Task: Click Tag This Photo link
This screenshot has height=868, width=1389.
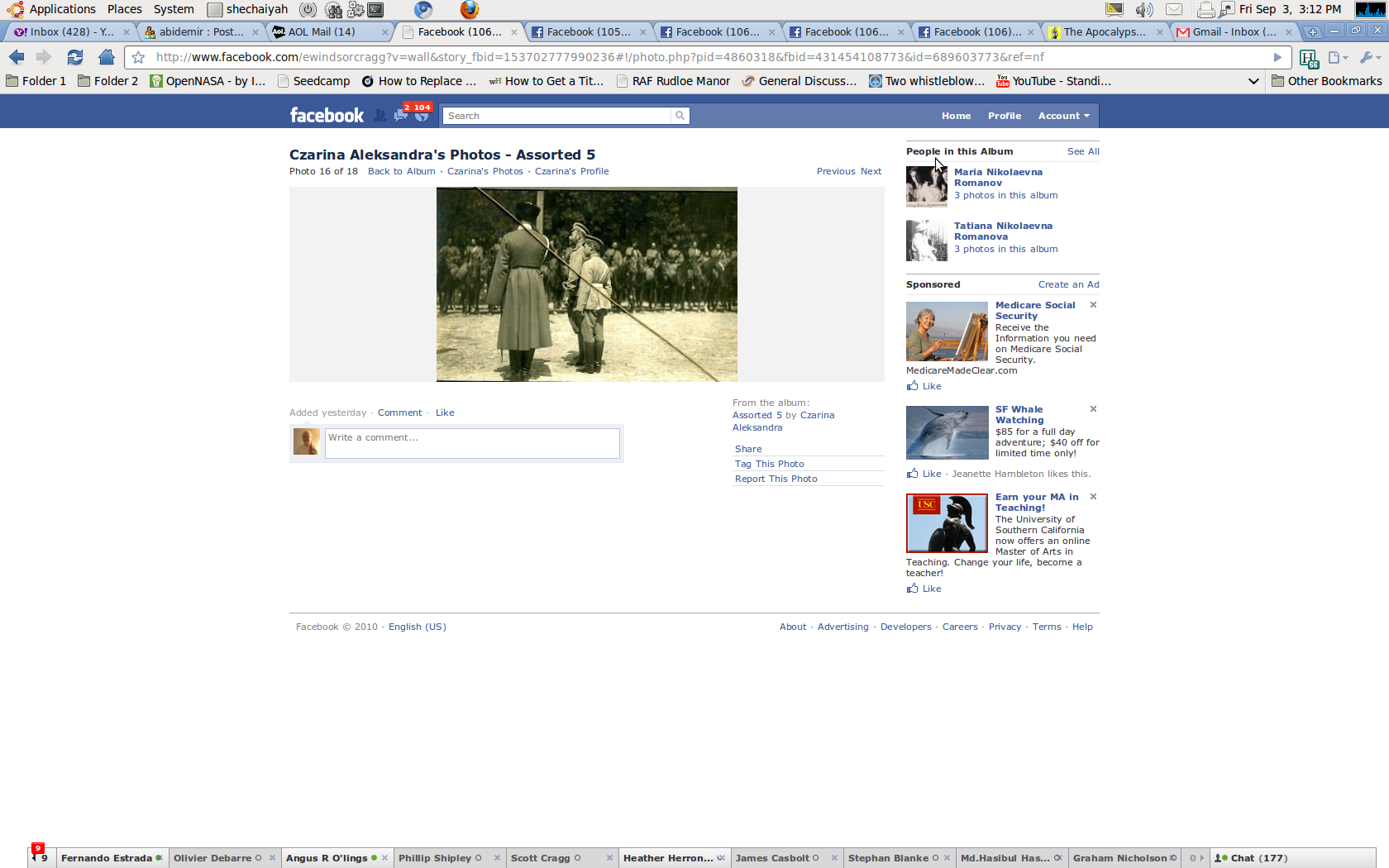Action: (769, 464)
